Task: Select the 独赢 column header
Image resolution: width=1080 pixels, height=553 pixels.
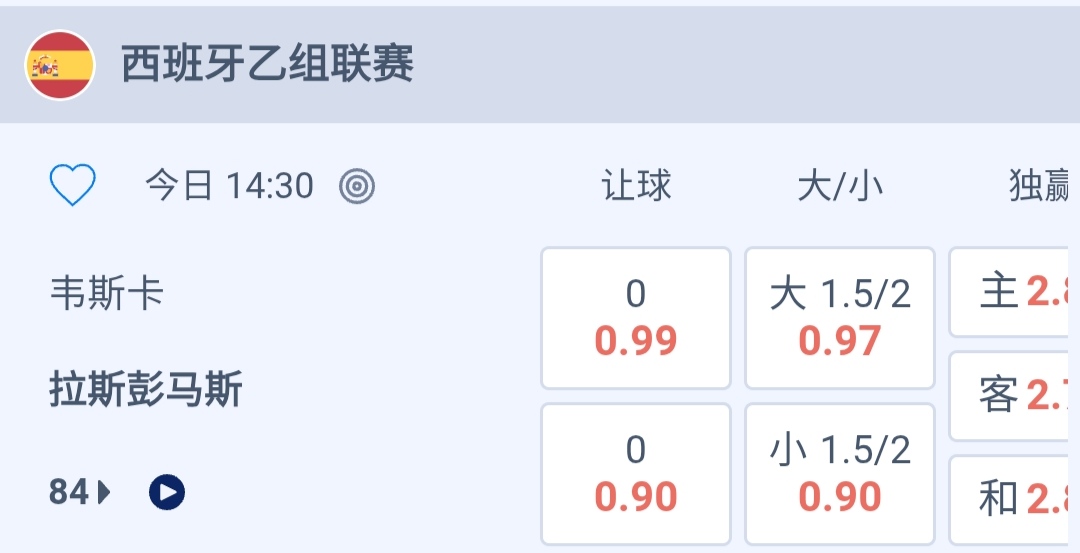Action: (1040, 186)
